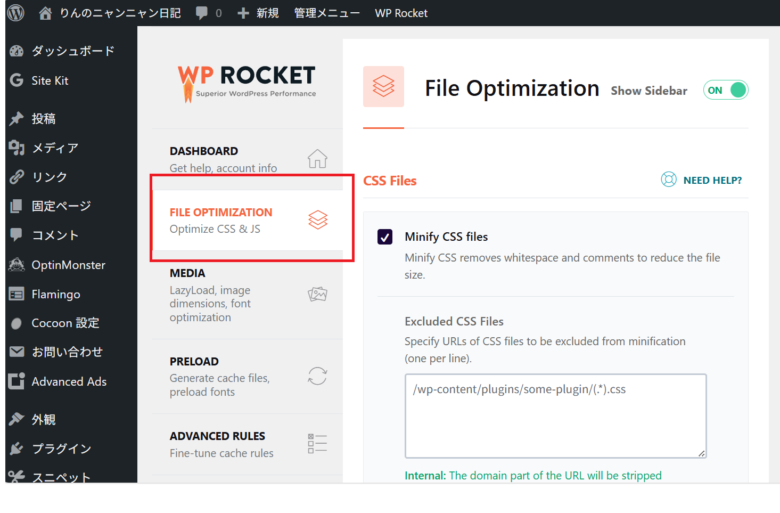Go to the Site Kit menu item
The width and height of the screenshot is (780, 513).
pos(49,80)
